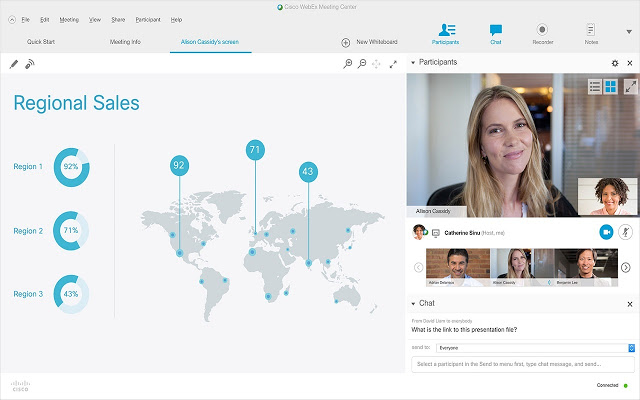Click the 92 map pin marker
Image resolution: width=640 pixels, height=400 pixels.
pos(179,165)
